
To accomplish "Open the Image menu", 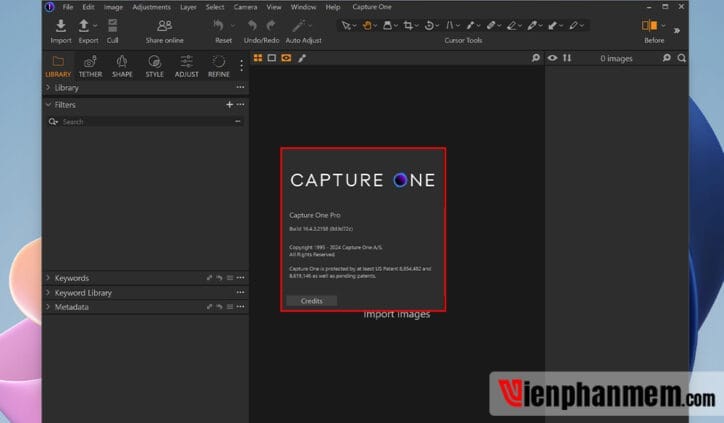I will click(113, 7).
